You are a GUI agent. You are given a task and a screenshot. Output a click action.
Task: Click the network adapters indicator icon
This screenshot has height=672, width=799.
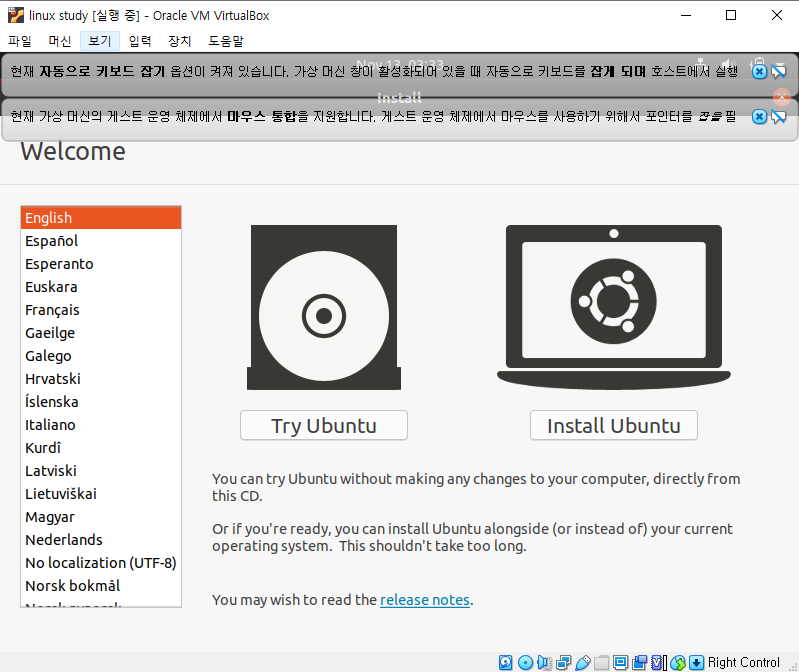(564, 662)
